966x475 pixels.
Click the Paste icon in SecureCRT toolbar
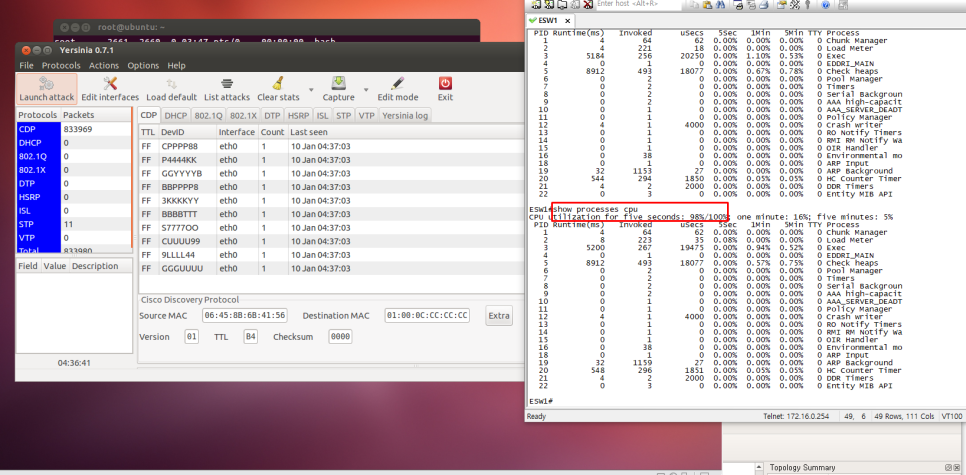click(x=707, y=4)
